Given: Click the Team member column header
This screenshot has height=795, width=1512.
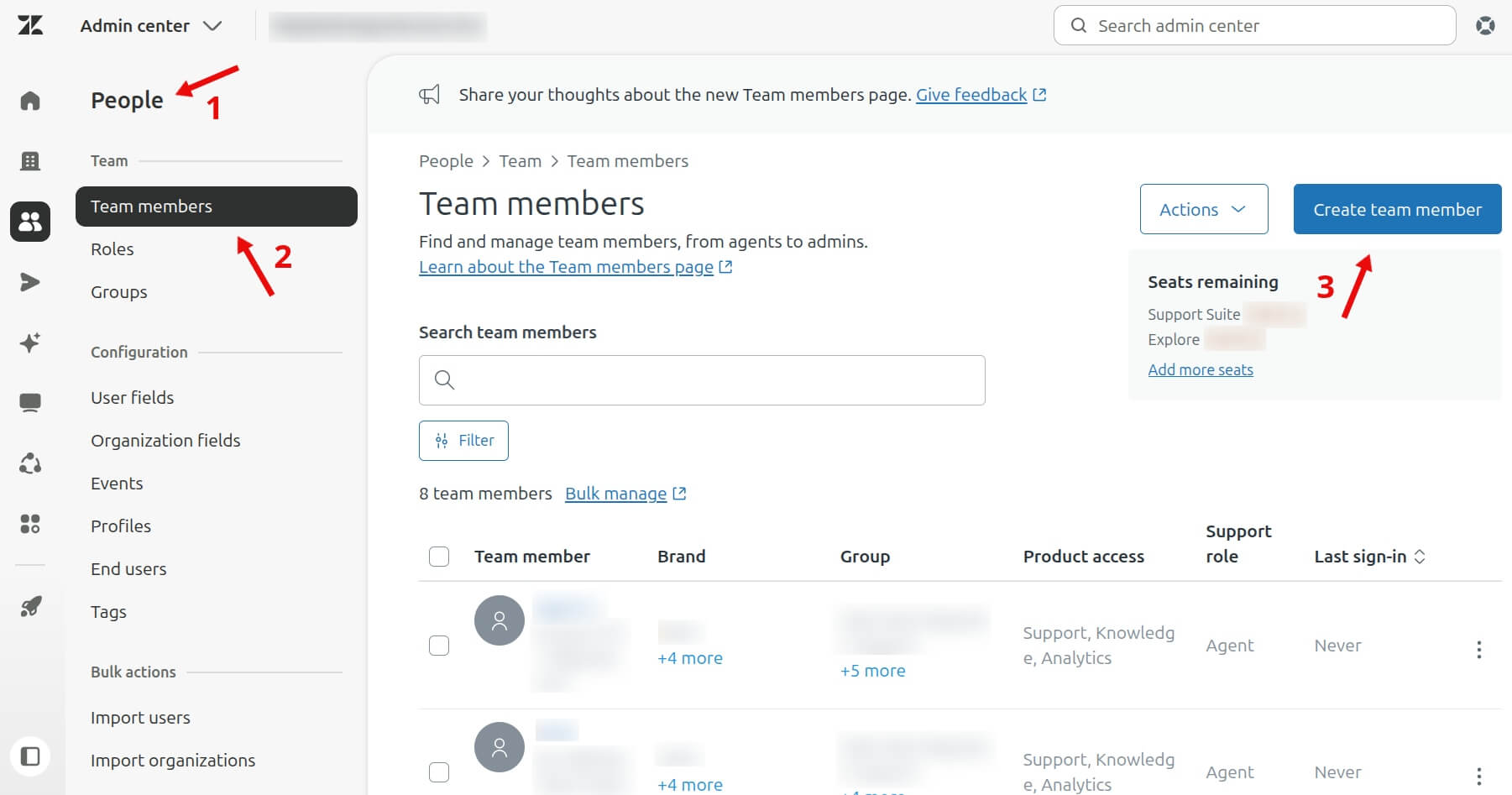Looking at the screenshot, I should [532, 557].
